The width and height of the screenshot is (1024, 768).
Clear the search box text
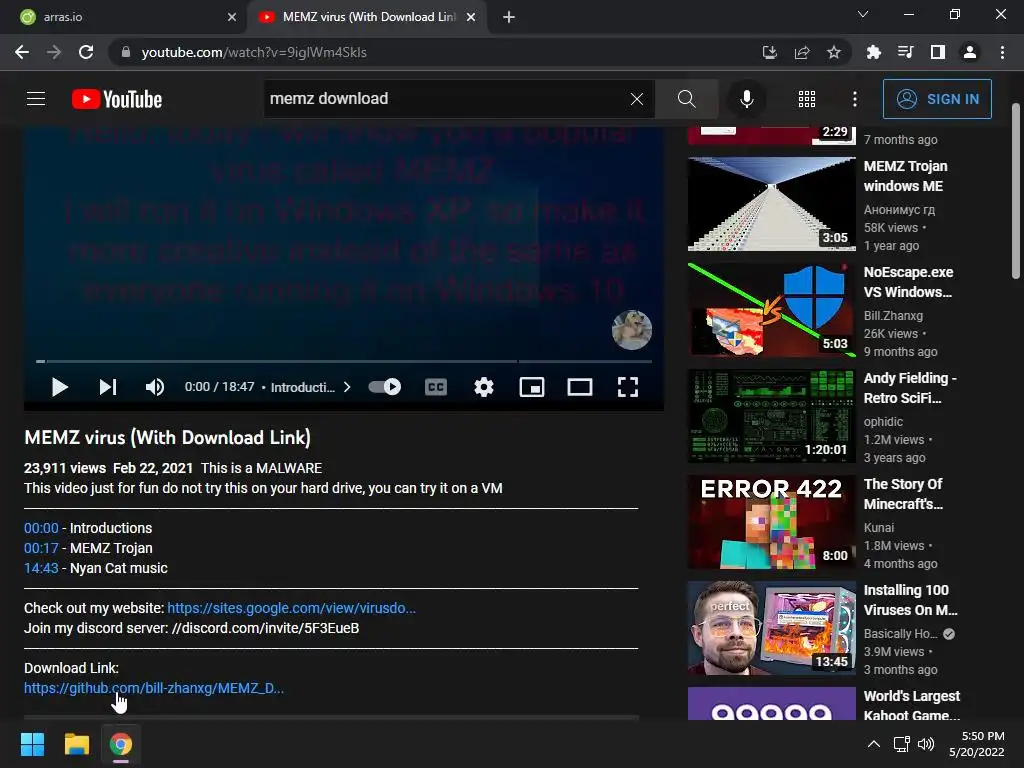point(637,99)
